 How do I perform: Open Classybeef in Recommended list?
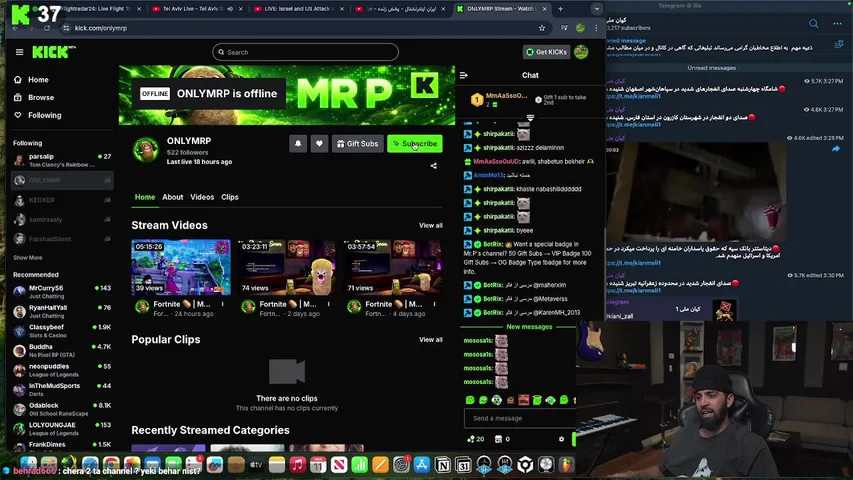[x=62, y=331]
